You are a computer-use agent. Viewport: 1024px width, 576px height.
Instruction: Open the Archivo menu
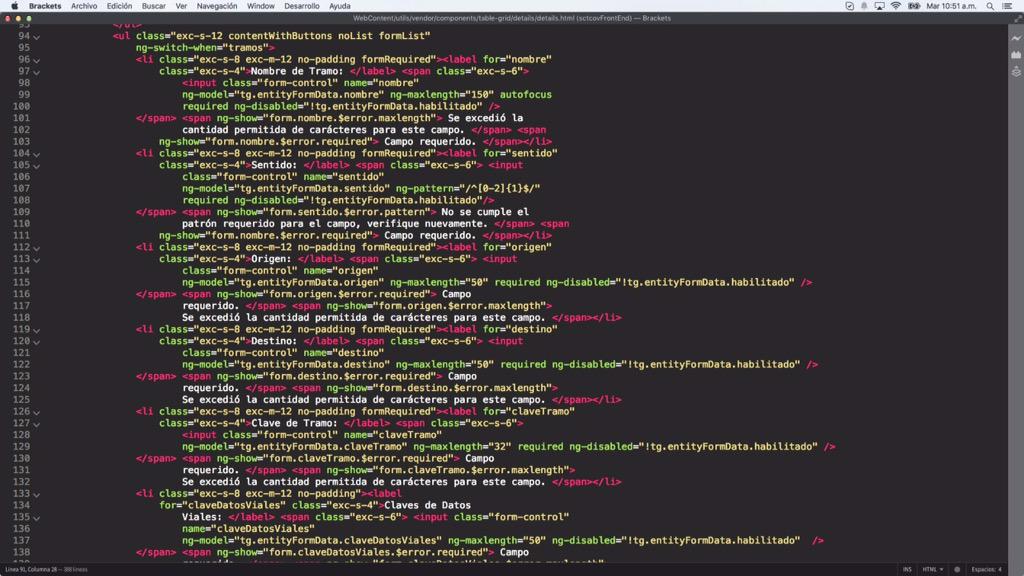pyautogui.click(x=84, y=6)
